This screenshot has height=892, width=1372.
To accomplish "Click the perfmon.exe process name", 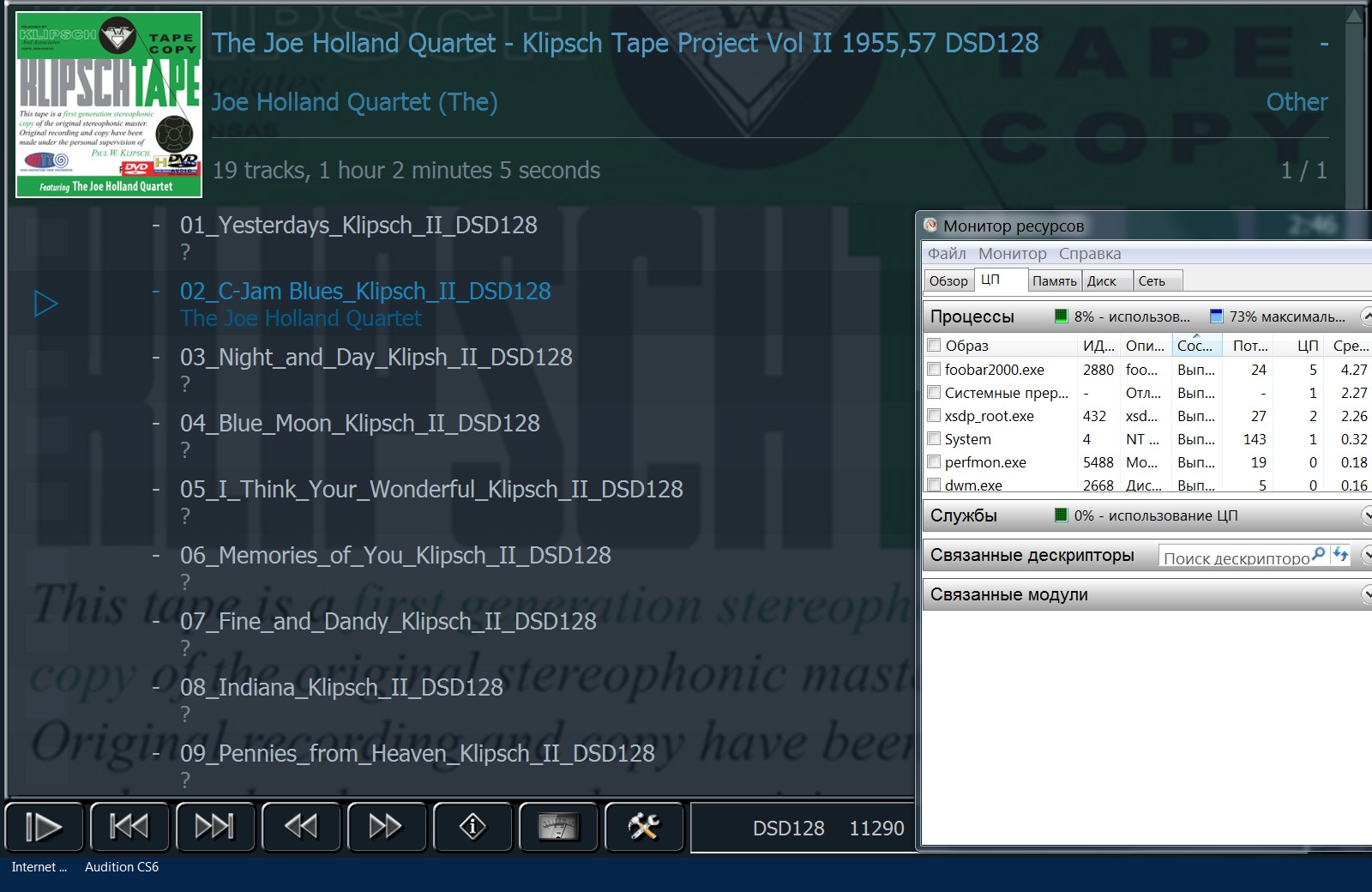I will coord(985,462).
